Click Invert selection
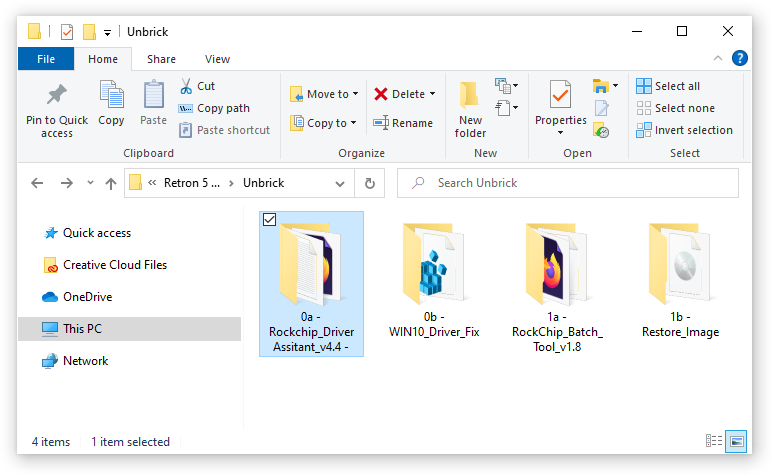772x476 pixels. point(684,130)
